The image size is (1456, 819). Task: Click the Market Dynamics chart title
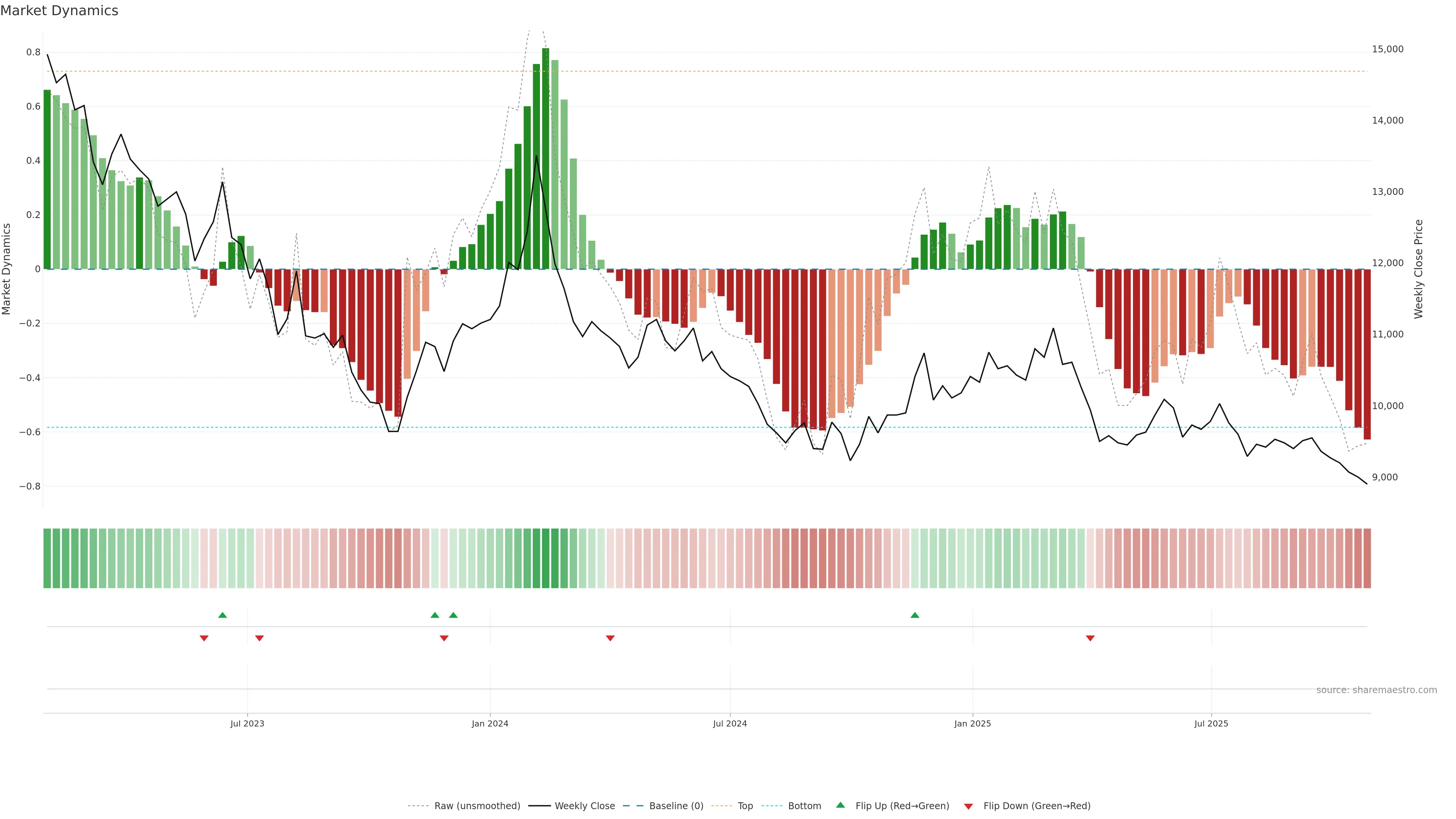coord(60,11)
